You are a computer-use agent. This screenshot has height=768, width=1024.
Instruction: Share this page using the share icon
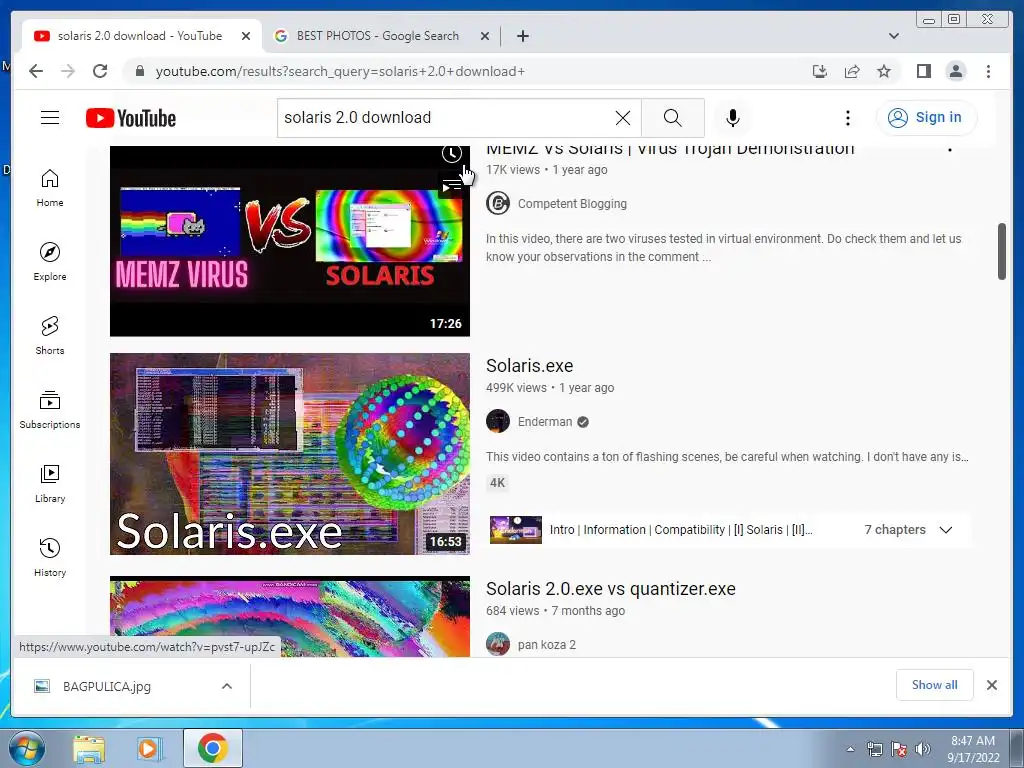(x=852, y=71)
